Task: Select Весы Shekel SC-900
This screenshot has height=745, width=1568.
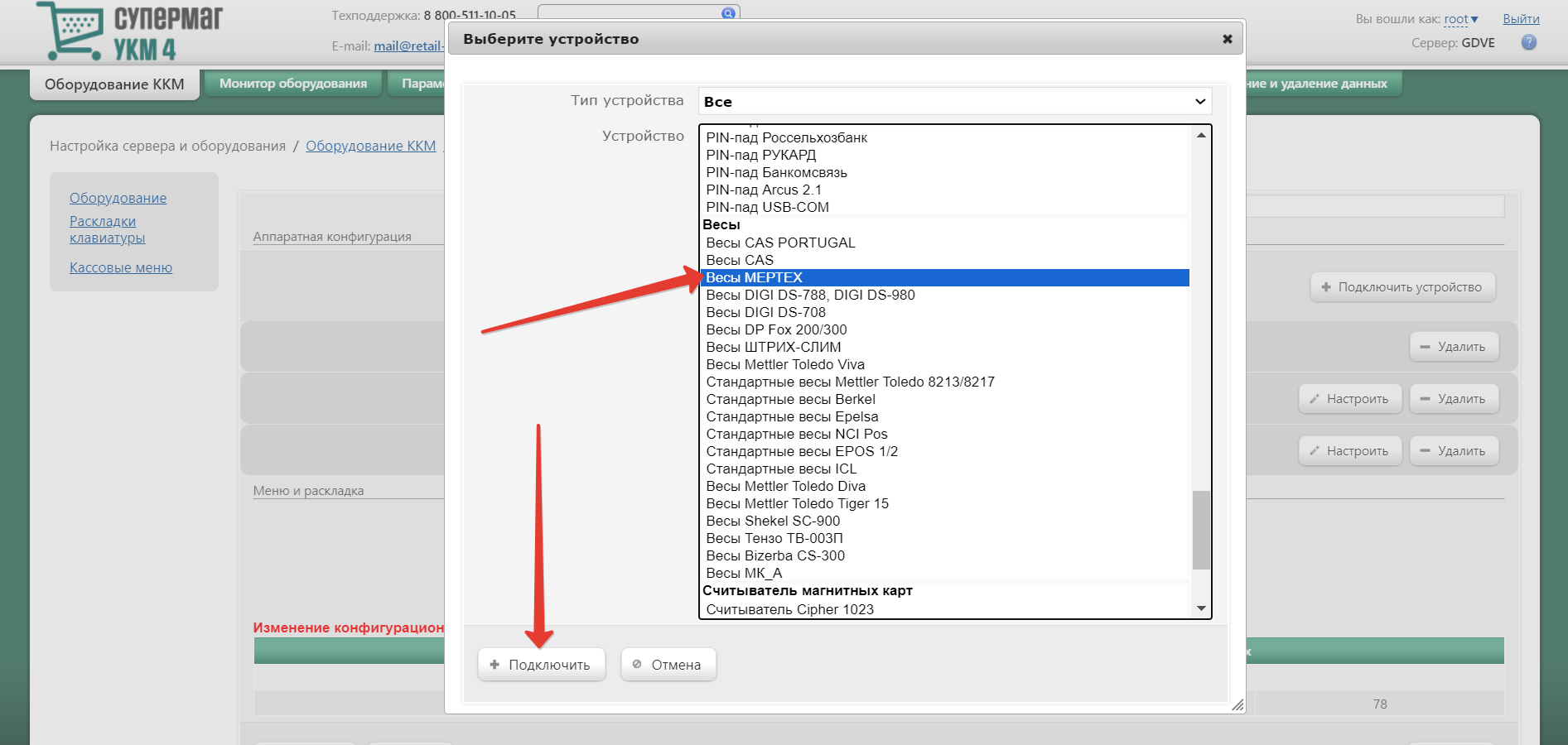Action: click(944, 521)
